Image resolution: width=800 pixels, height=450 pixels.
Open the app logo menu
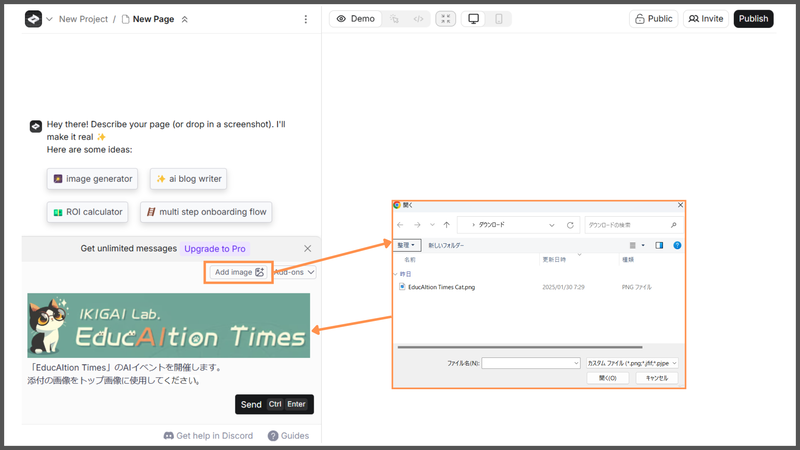coord(33,19)
